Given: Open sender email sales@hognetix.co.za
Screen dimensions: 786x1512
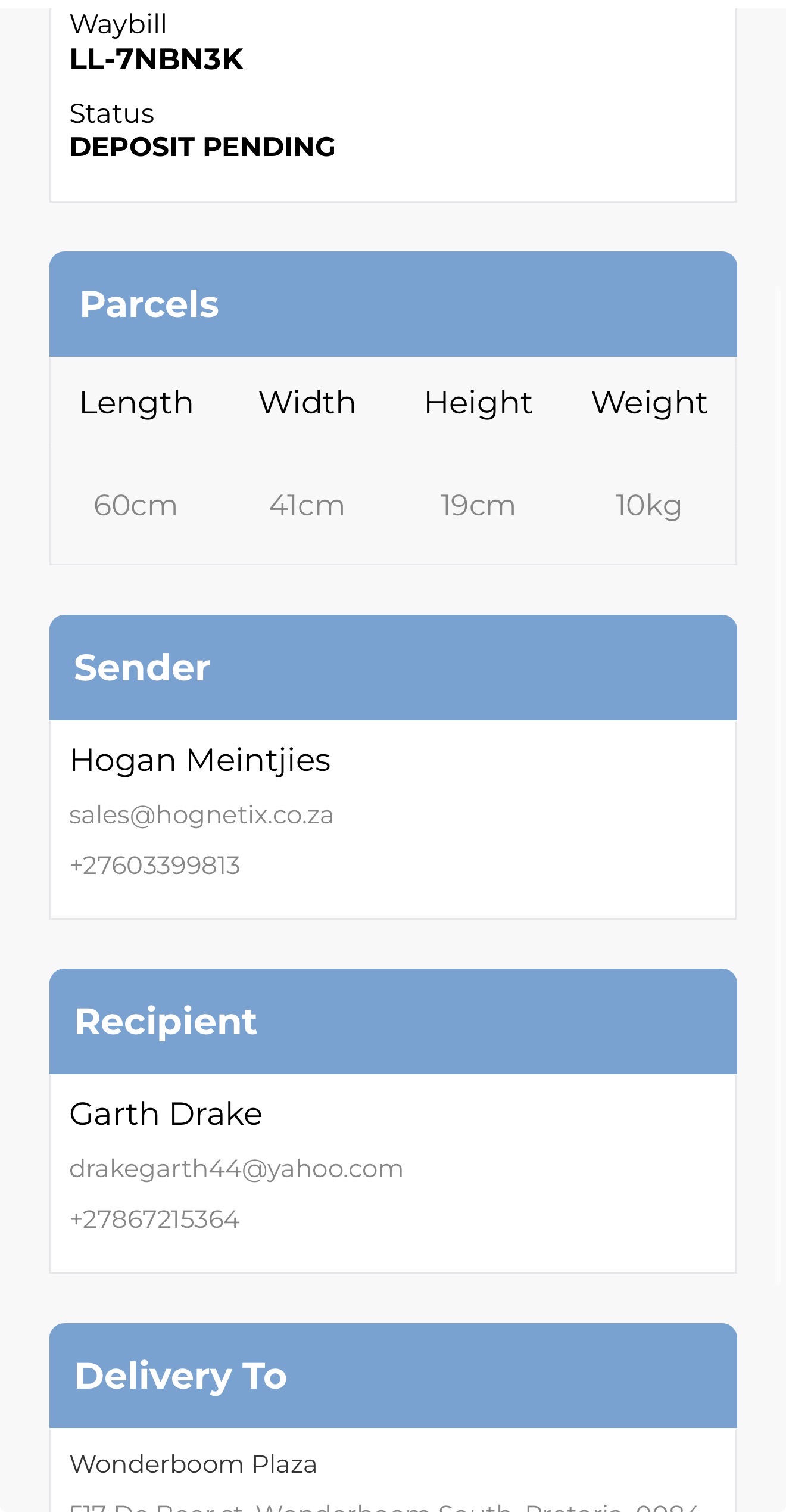Looking at the screenshot, I should (201, 815).
